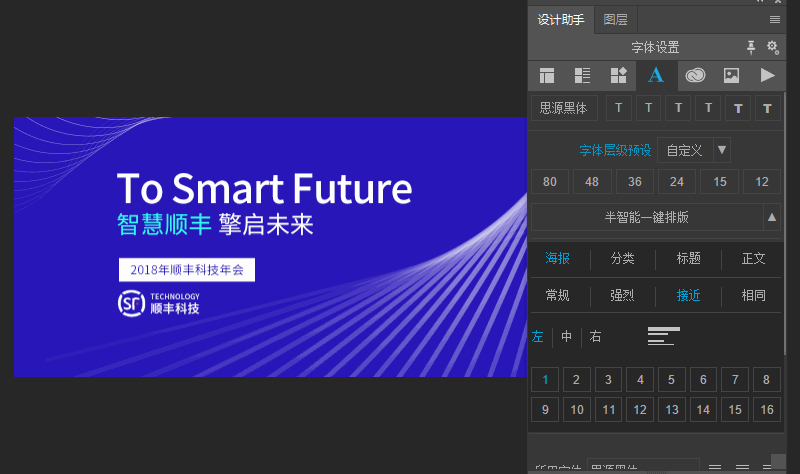
Task: Choose layout preset 7
Action: 735,380
